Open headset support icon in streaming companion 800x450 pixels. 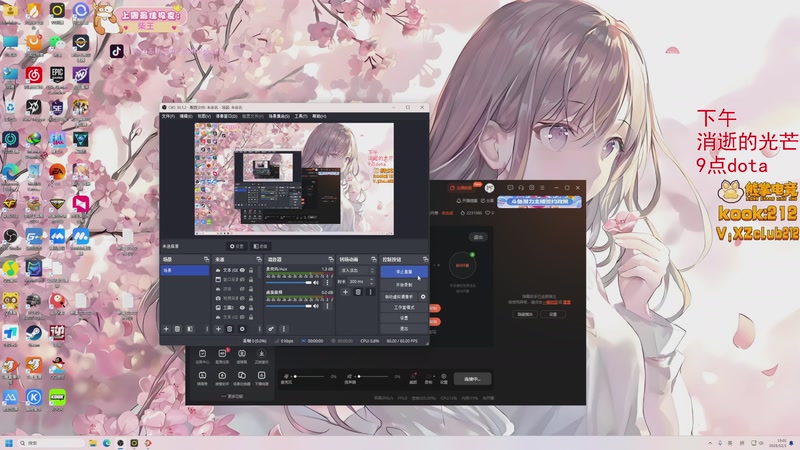point(521,188)
